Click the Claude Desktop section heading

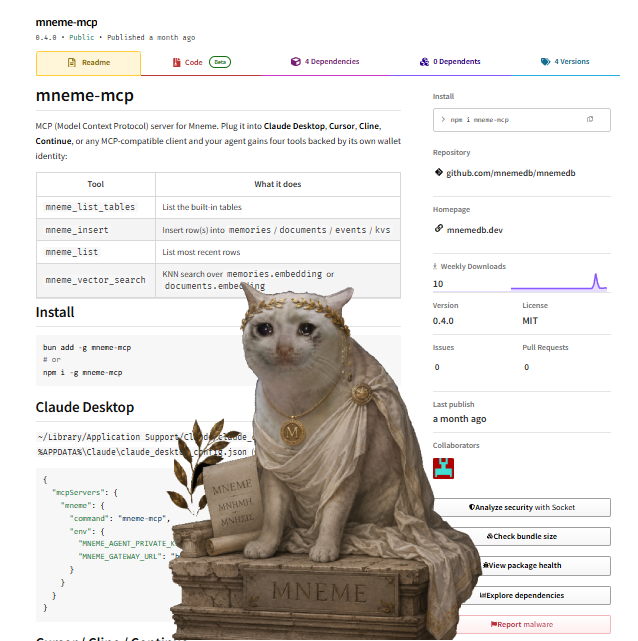pos(85,407)
